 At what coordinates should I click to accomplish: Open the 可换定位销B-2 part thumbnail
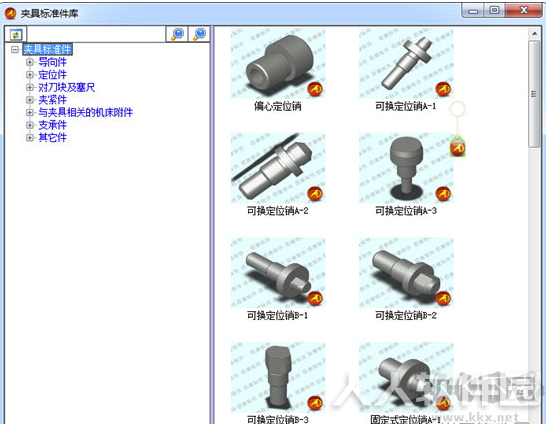coord(406,273)
